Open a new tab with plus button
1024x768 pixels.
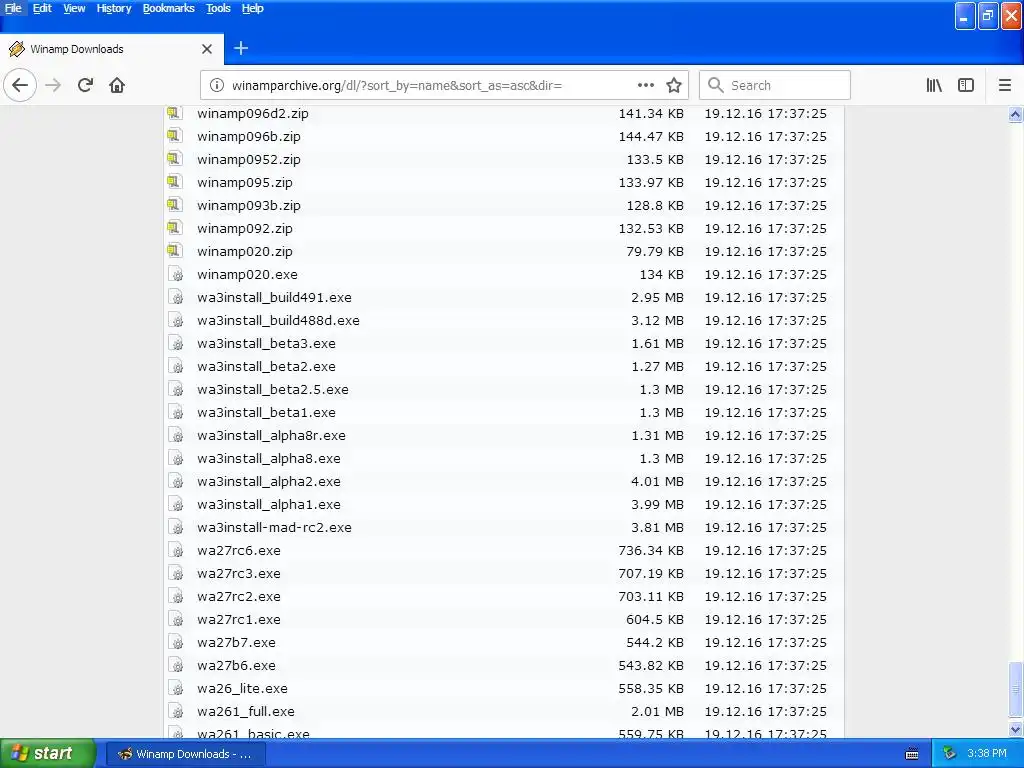click(240, 48)
